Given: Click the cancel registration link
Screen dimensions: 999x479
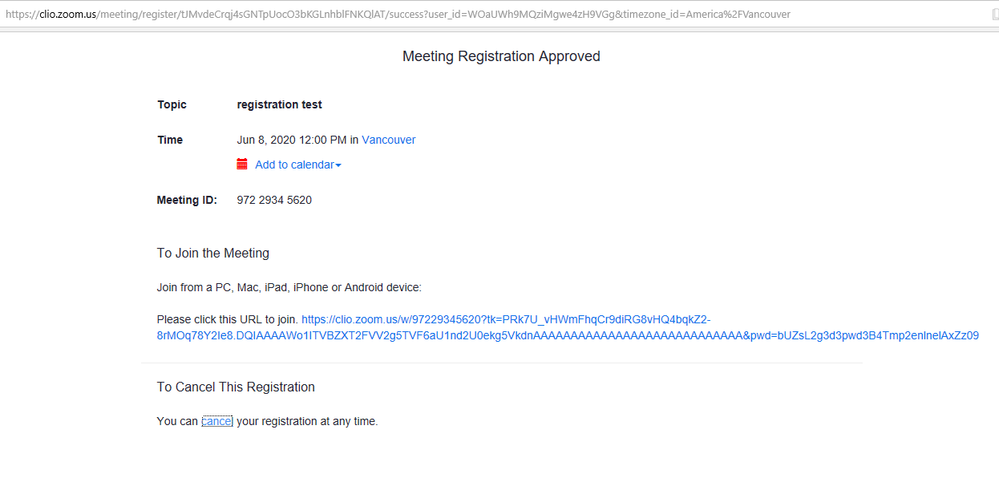Looking at the screenshot, I should 217,421.
